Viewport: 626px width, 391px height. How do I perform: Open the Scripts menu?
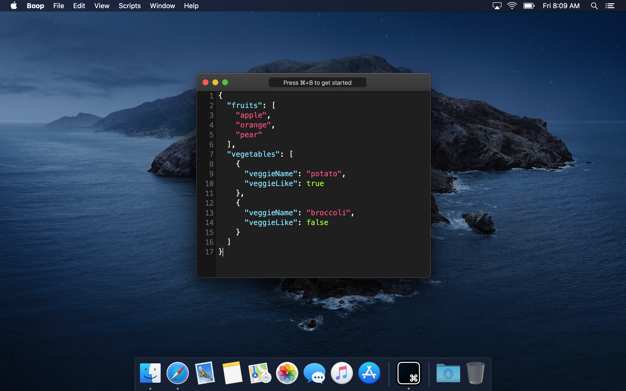click(129, 6)
